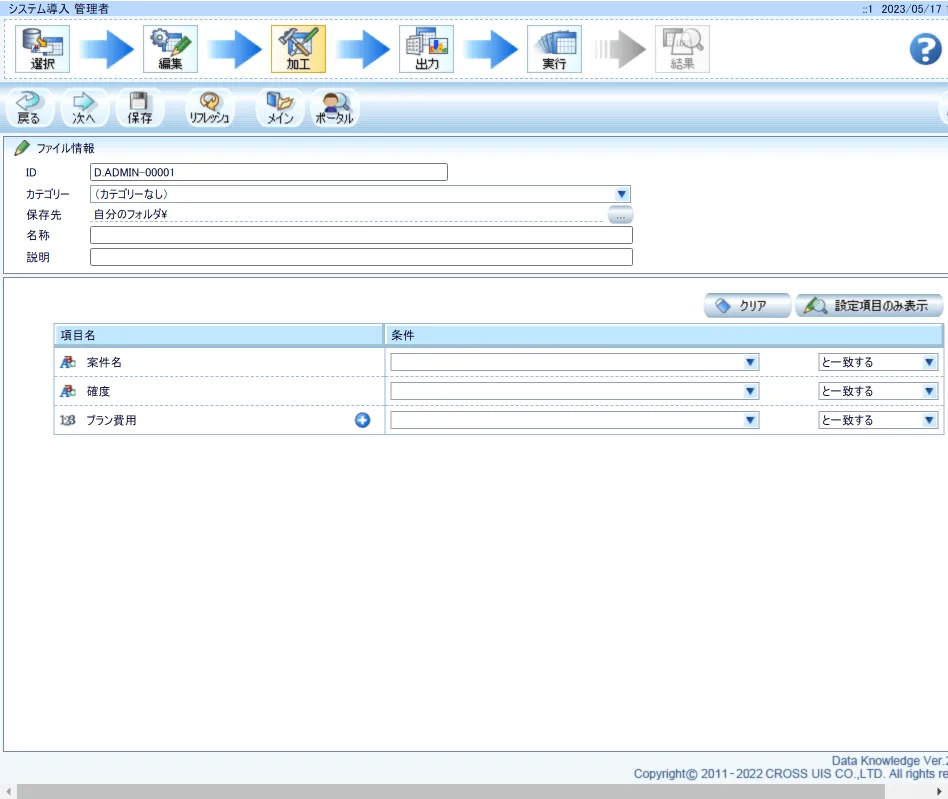Expand the プラン費用 condition value dropdown
Viewport: 948px width, 799px height.
tap(750, 420)
